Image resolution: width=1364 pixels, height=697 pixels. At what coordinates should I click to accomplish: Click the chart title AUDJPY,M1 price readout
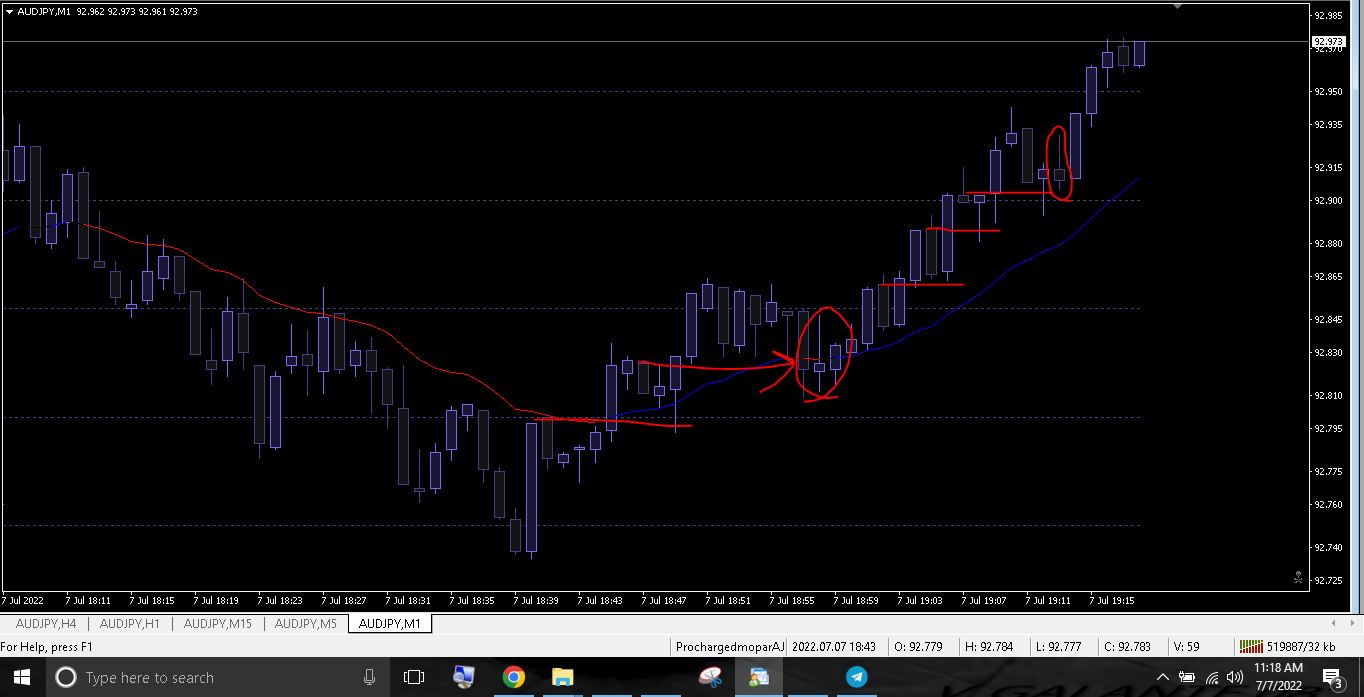point(107,12)
